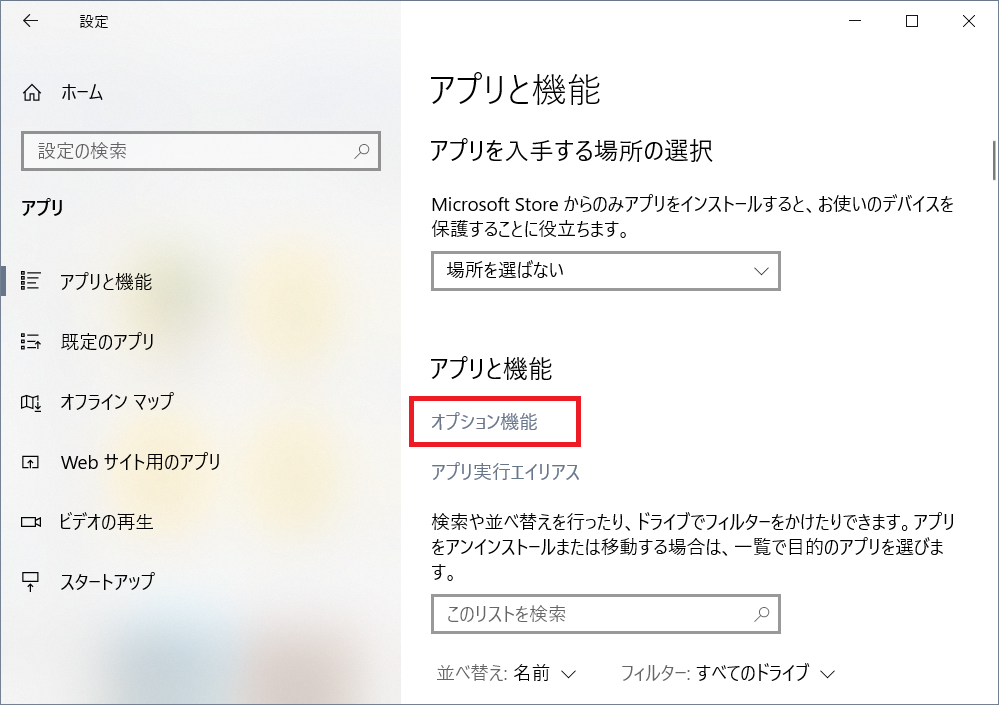The width and height of the screenshot is (999, 705).
Task: Expand フィルター: すべてのドライブ dropdown
Action: coord(728,673)
